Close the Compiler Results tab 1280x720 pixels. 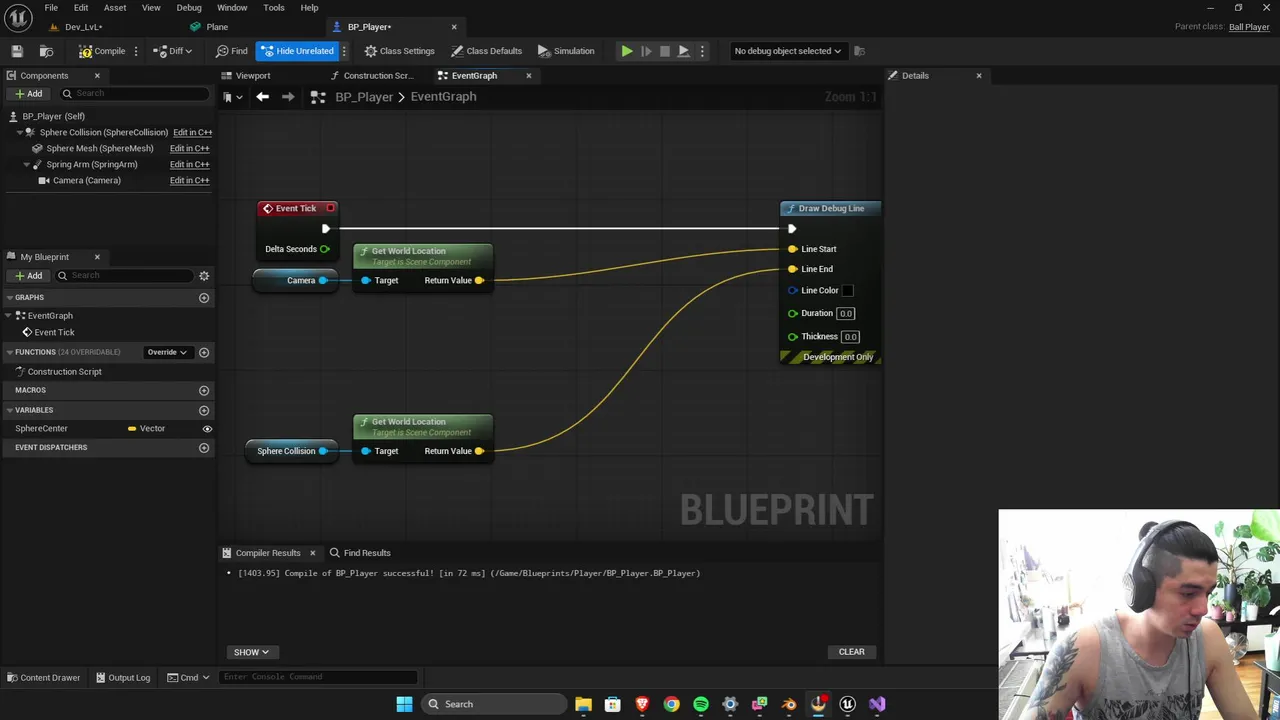[312, 553]
